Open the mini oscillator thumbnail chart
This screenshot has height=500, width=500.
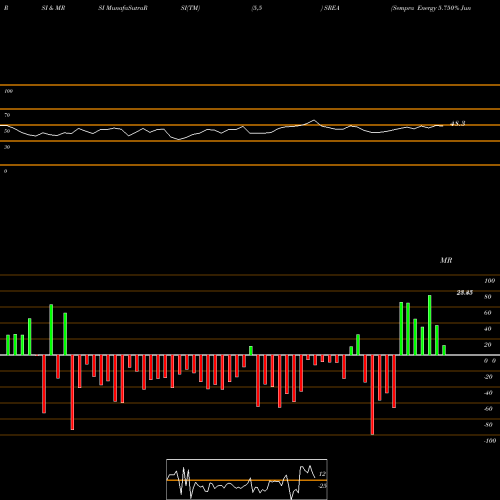pos(247,479)
